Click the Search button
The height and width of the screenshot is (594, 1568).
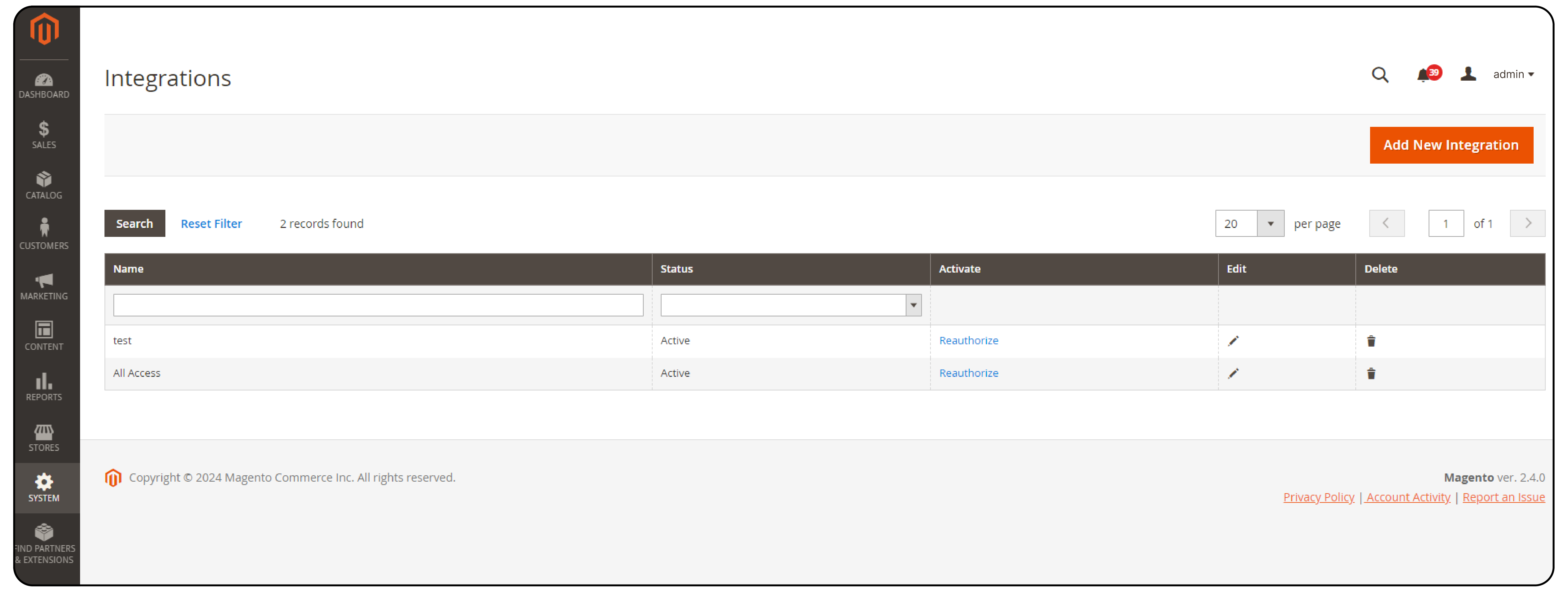click(134, 223)
